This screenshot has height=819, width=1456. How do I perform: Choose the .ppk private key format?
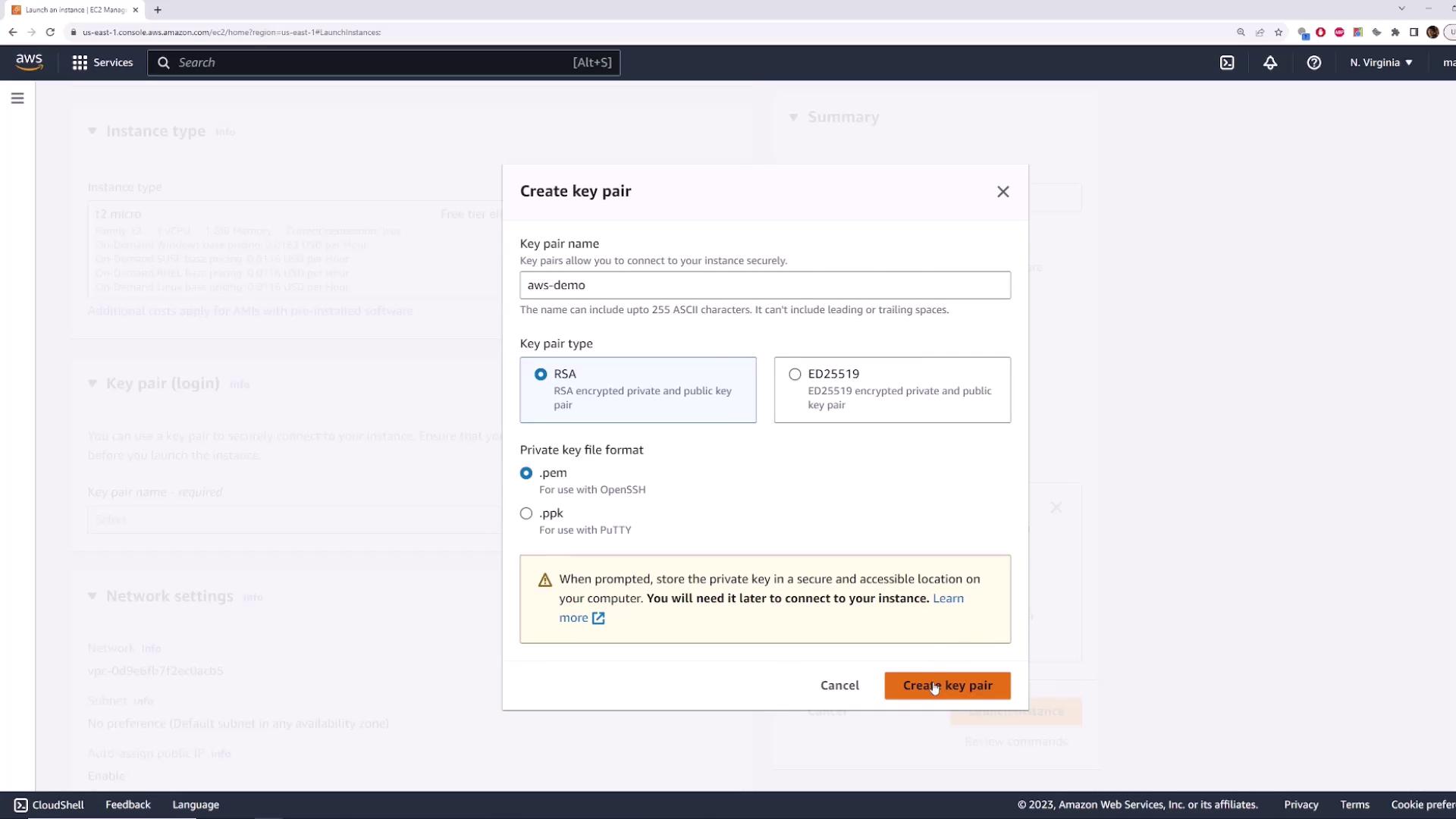(526, 513)
